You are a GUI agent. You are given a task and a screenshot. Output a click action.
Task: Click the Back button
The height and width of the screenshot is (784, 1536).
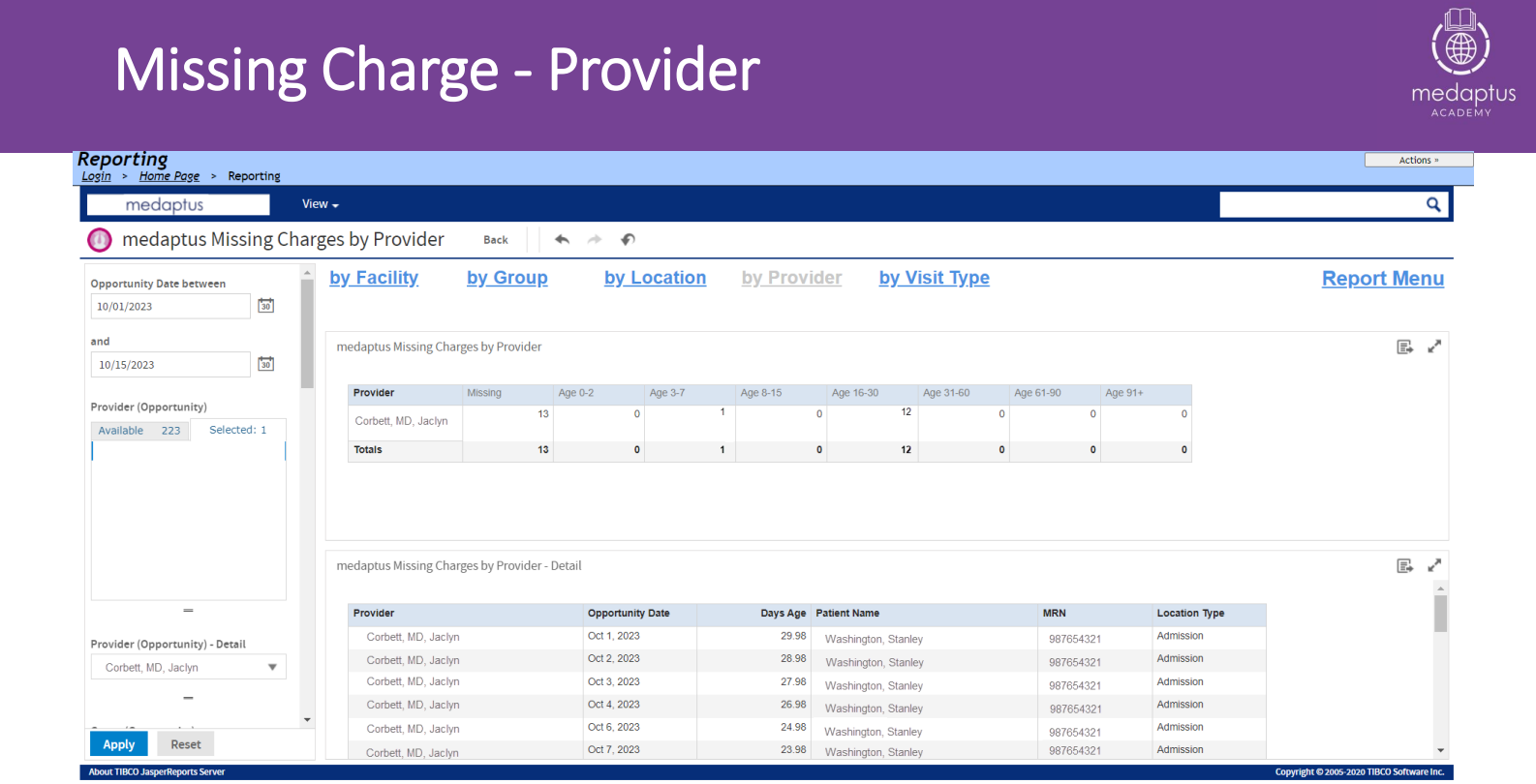(496, 240)
